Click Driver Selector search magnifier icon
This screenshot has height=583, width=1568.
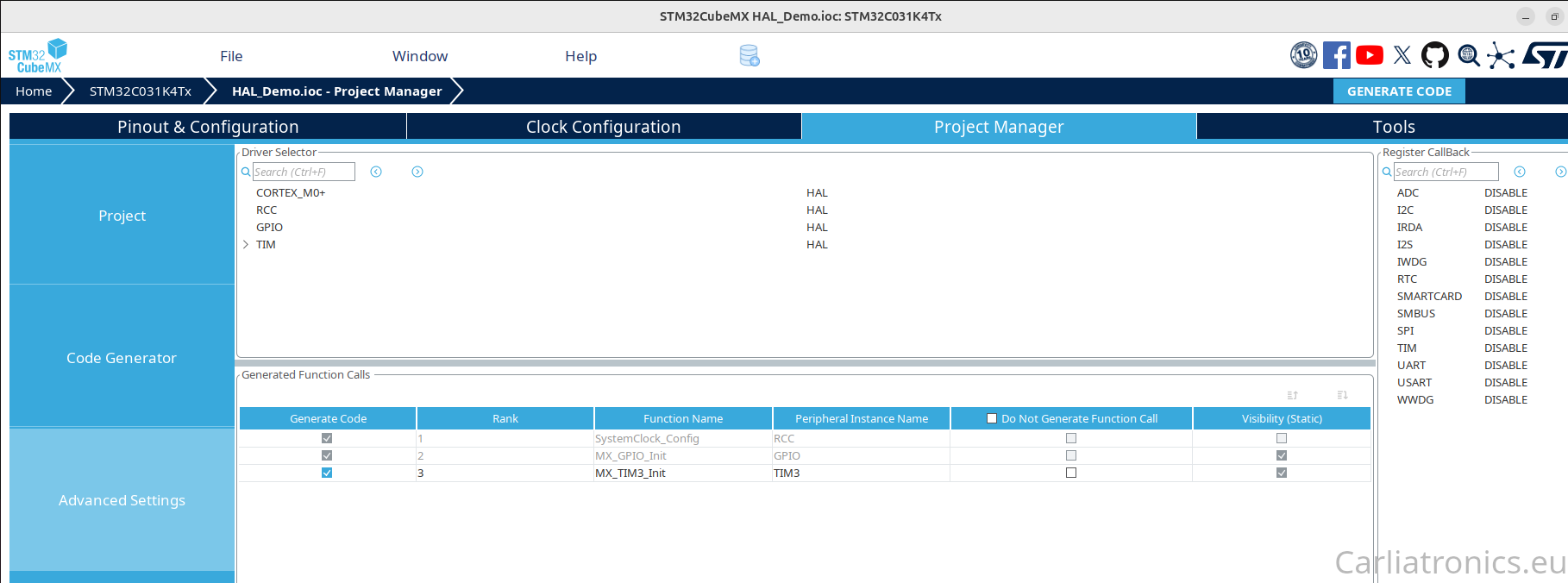[x=246, y=172]
